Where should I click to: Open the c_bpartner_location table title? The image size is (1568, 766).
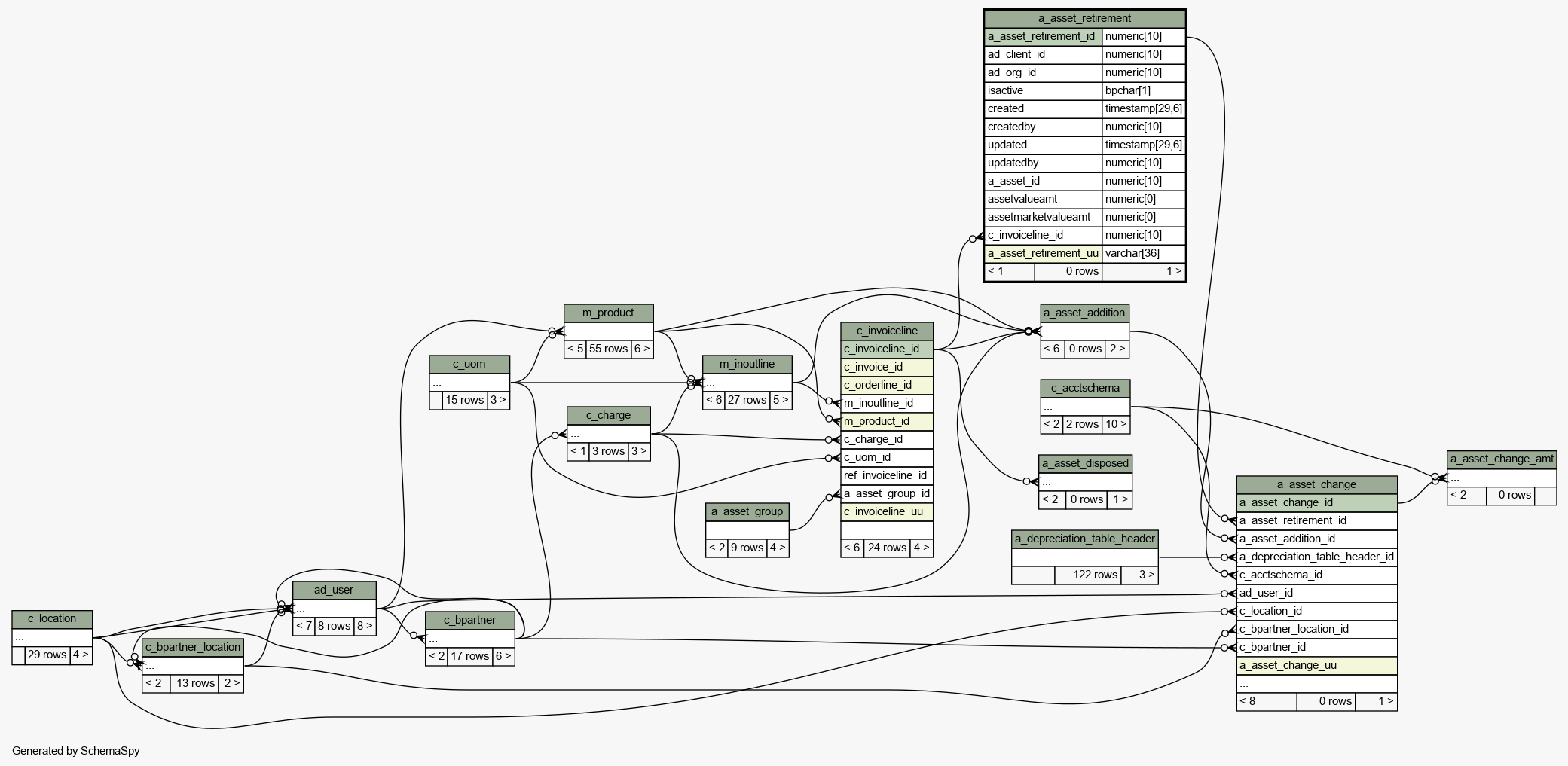(x=193, y=647)
